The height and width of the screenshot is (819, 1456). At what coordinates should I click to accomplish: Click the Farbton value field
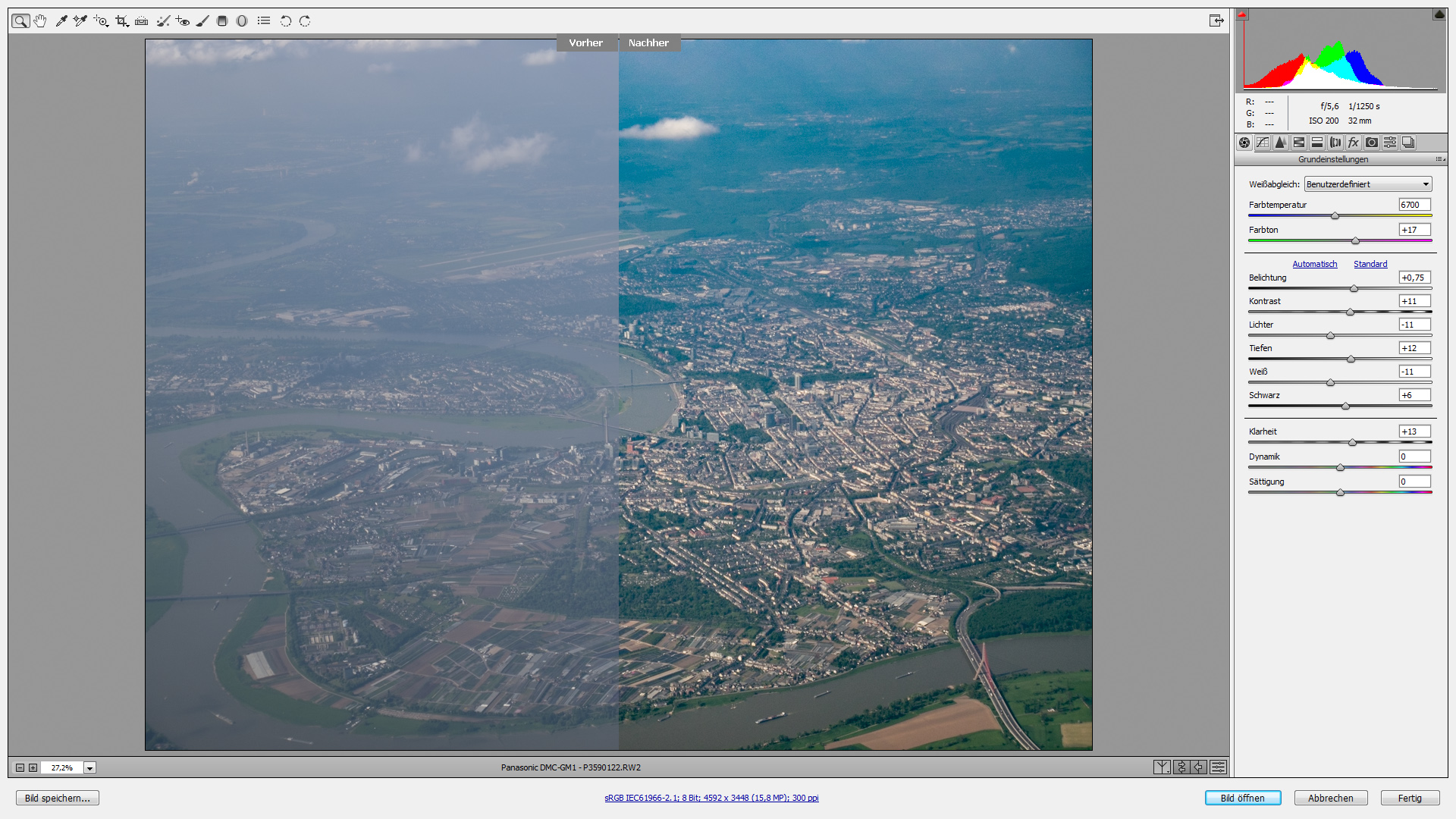(1415, 230)
